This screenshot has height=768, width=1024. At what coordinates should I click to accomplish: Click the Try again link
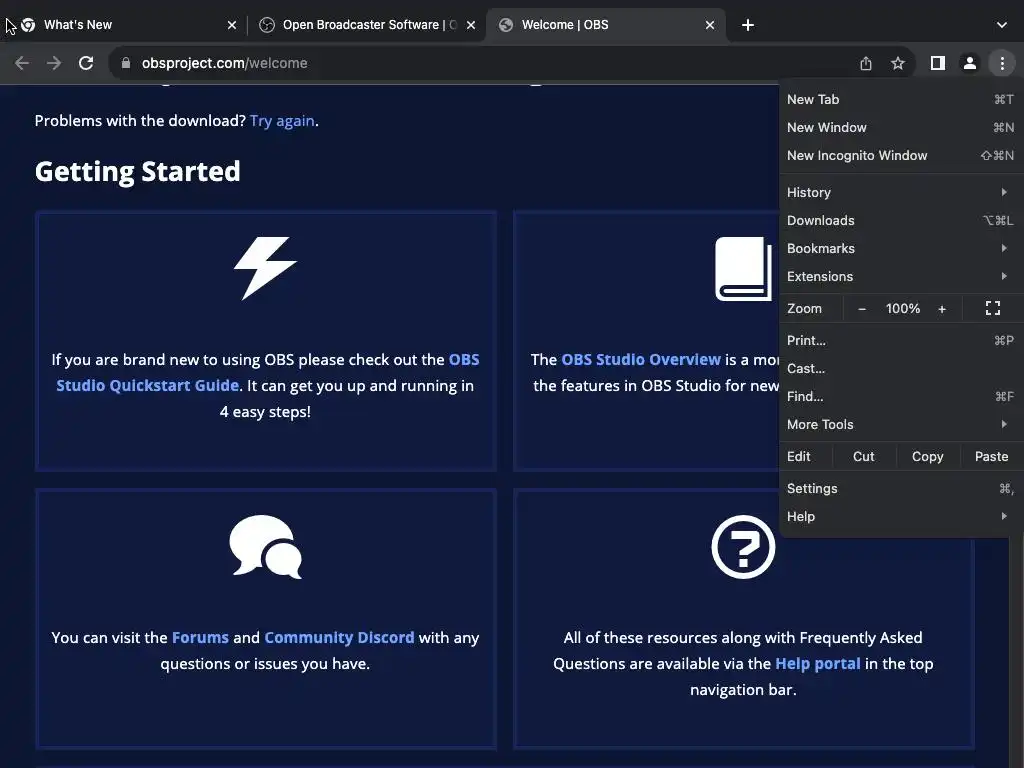click(x=282, y=121)
